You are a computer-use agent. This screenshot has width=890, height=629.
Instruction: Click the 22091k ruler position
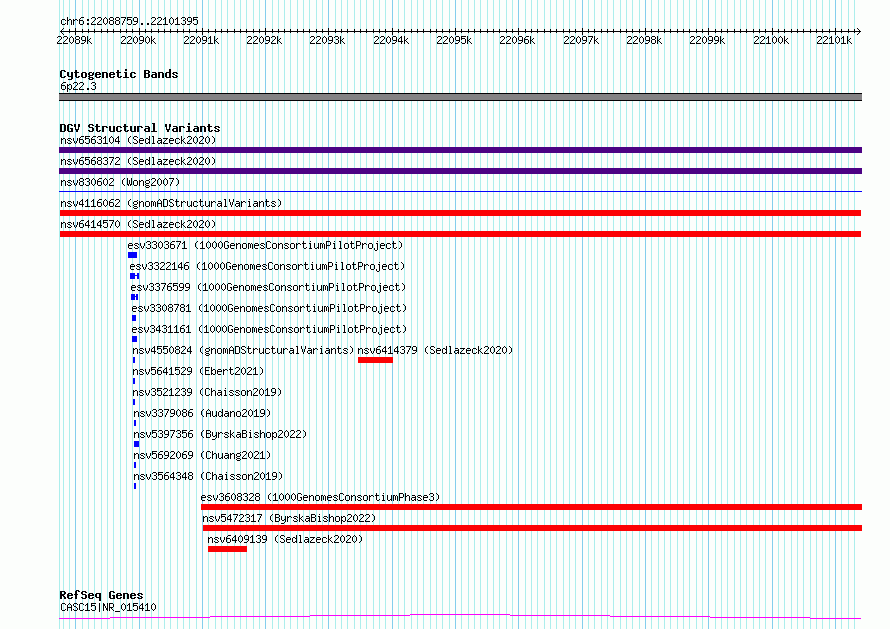coord(201,40)
